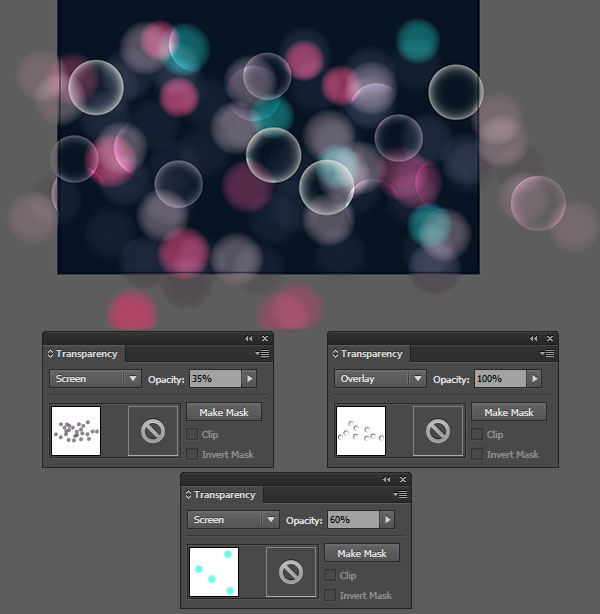
Task: Open opacity slider arrow next to 35%
Action: 249,379
